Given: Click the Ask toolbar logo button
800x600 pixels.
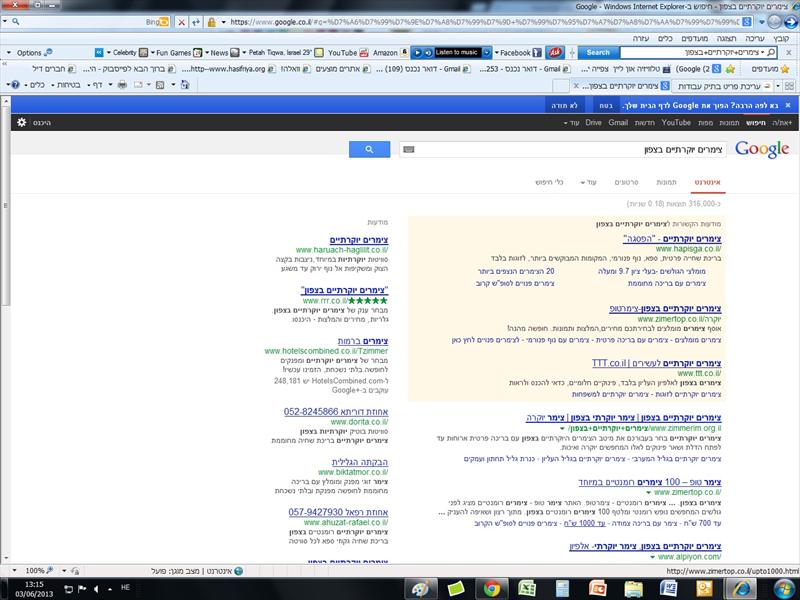Looking at the screenshot, I should 555,52.
